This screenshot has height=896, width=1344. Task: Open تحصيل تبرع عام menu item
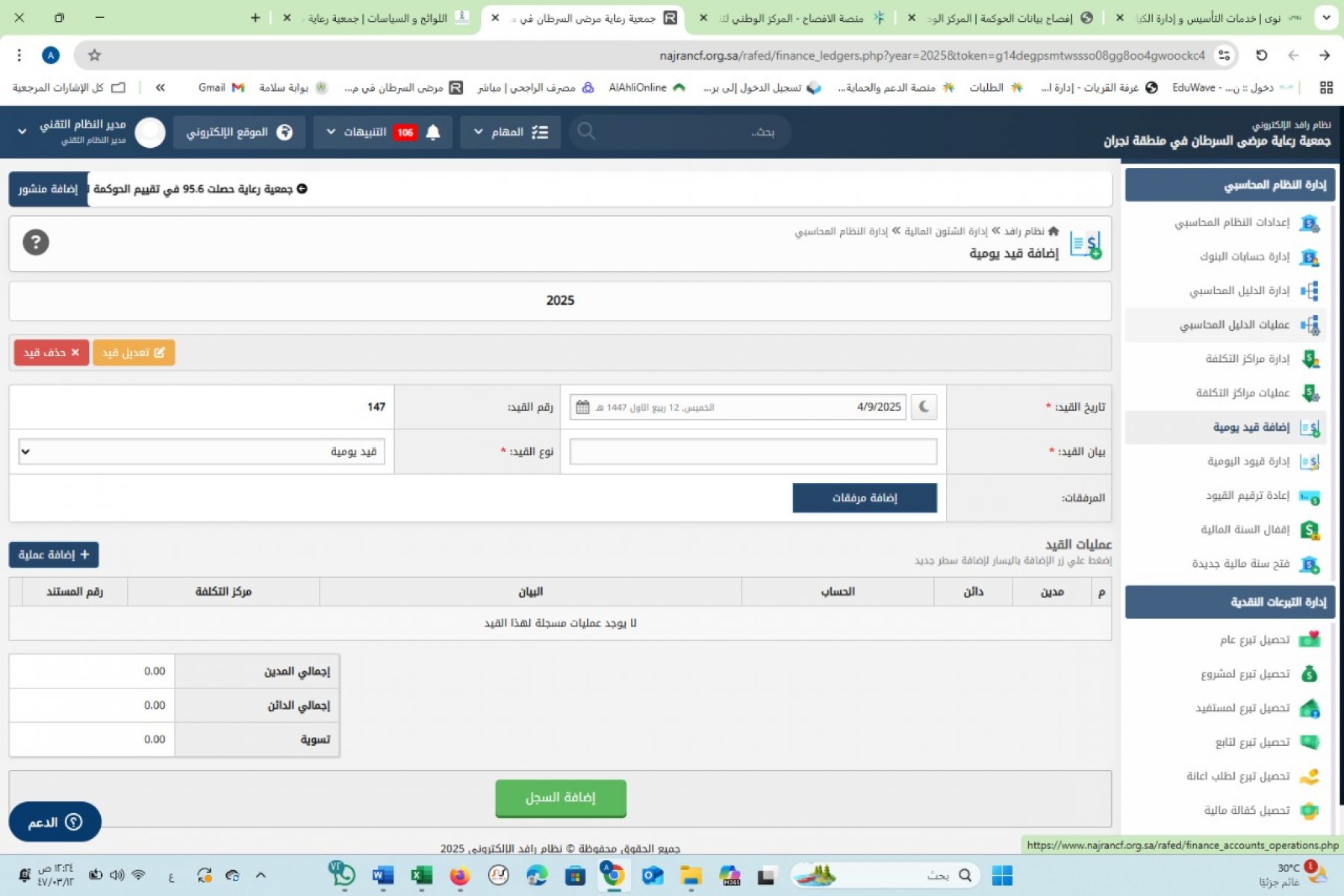(1254, 640)
